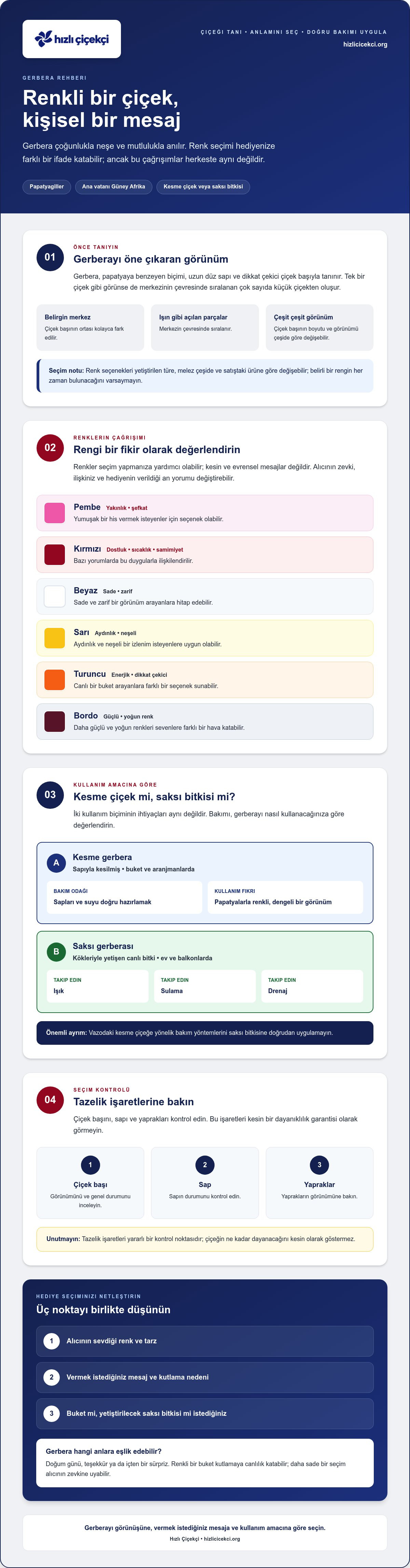Select the Yapraklar step 3 circle
The width and height of the screenshot is (410, 1568).
319,1165
